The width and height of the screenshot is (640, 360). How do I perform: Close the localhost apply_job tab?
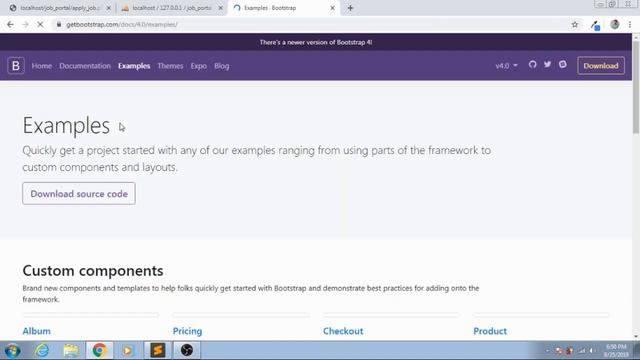point(109,8)
